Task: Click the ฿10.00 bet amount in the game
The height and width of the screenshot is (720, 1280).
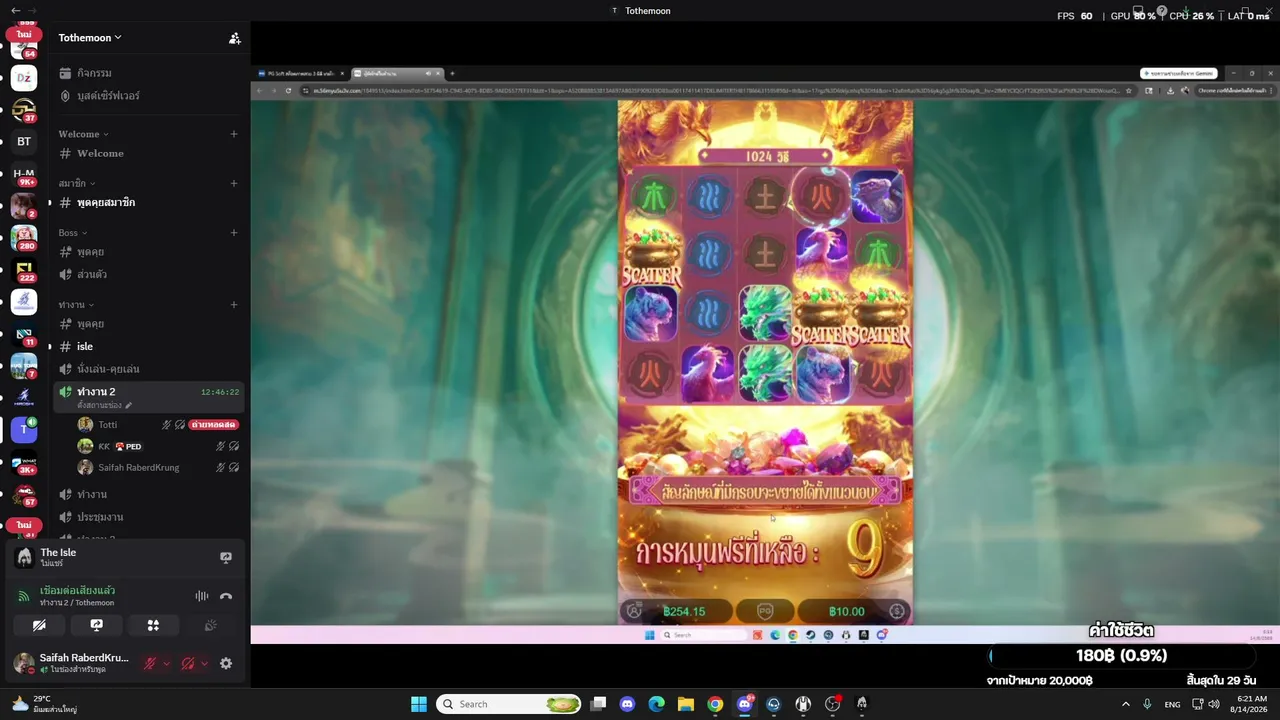Action: point(846,611)
